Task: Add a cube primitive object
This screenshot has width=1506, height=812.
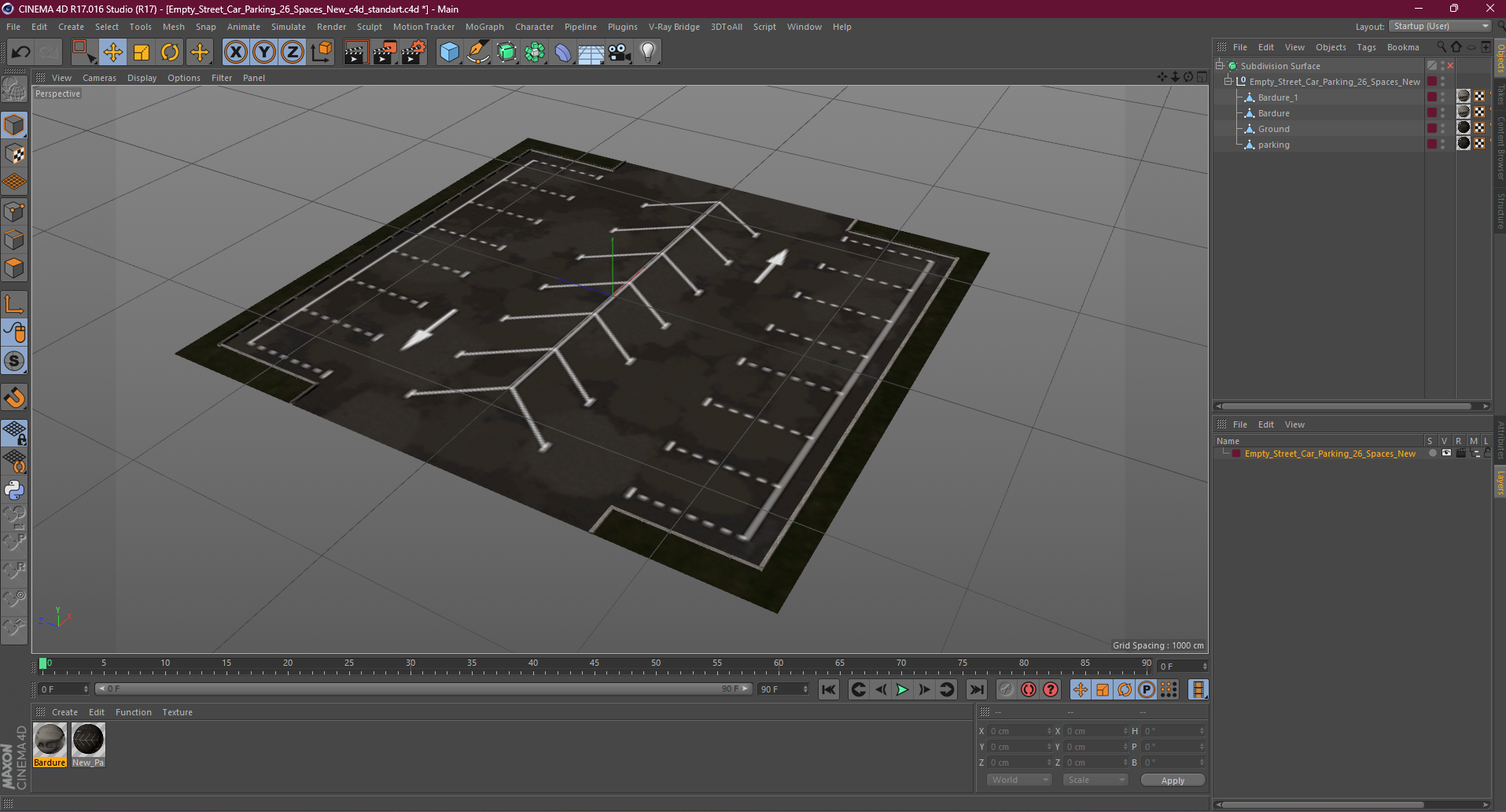Action: [449, 53]
